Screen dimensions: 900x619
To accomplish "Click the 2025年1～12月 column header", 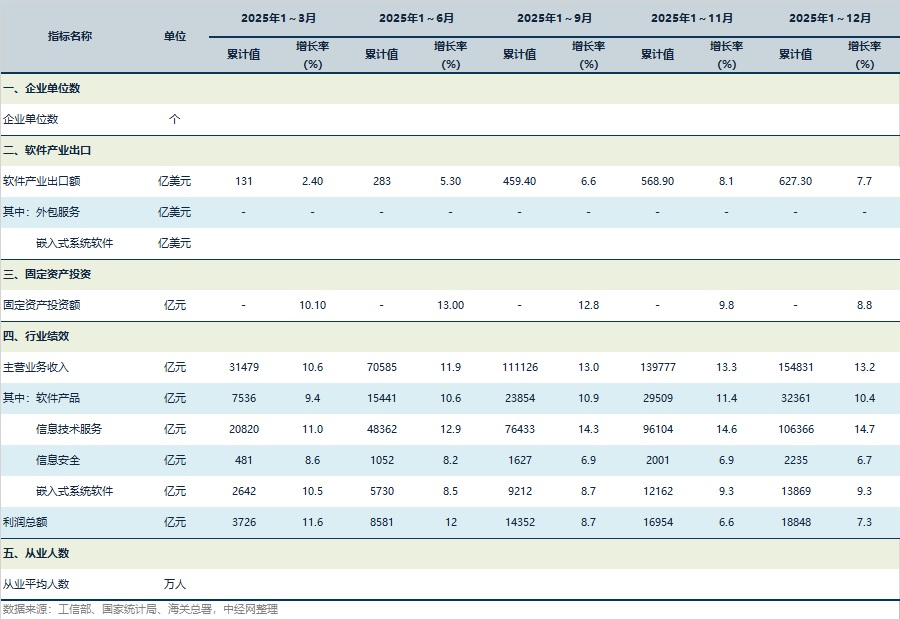I will (x=830, y=18).
